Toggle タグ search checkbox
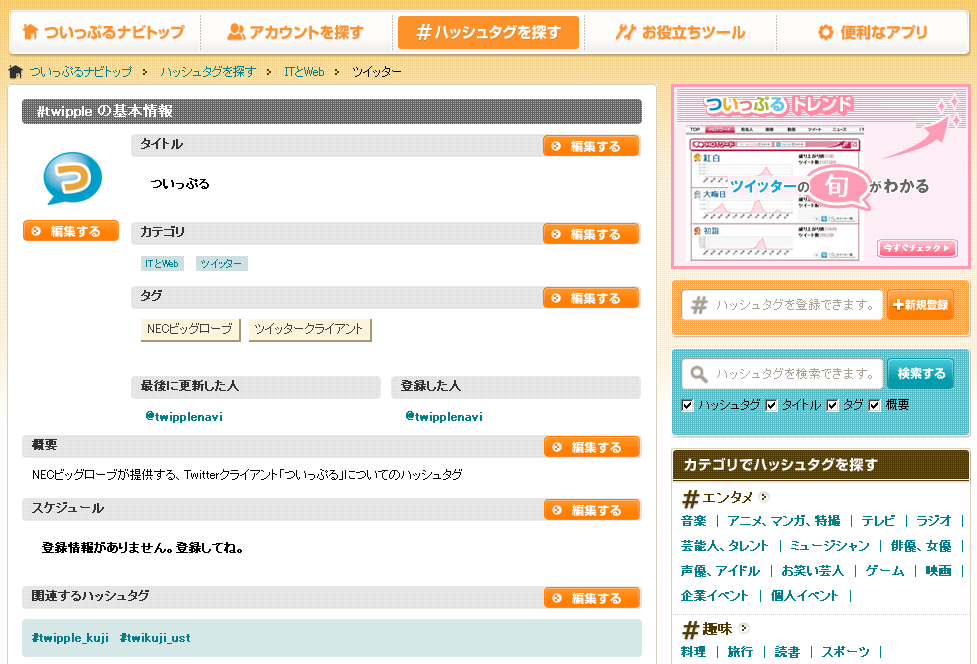The image size is (977, 664). [832, 406]
